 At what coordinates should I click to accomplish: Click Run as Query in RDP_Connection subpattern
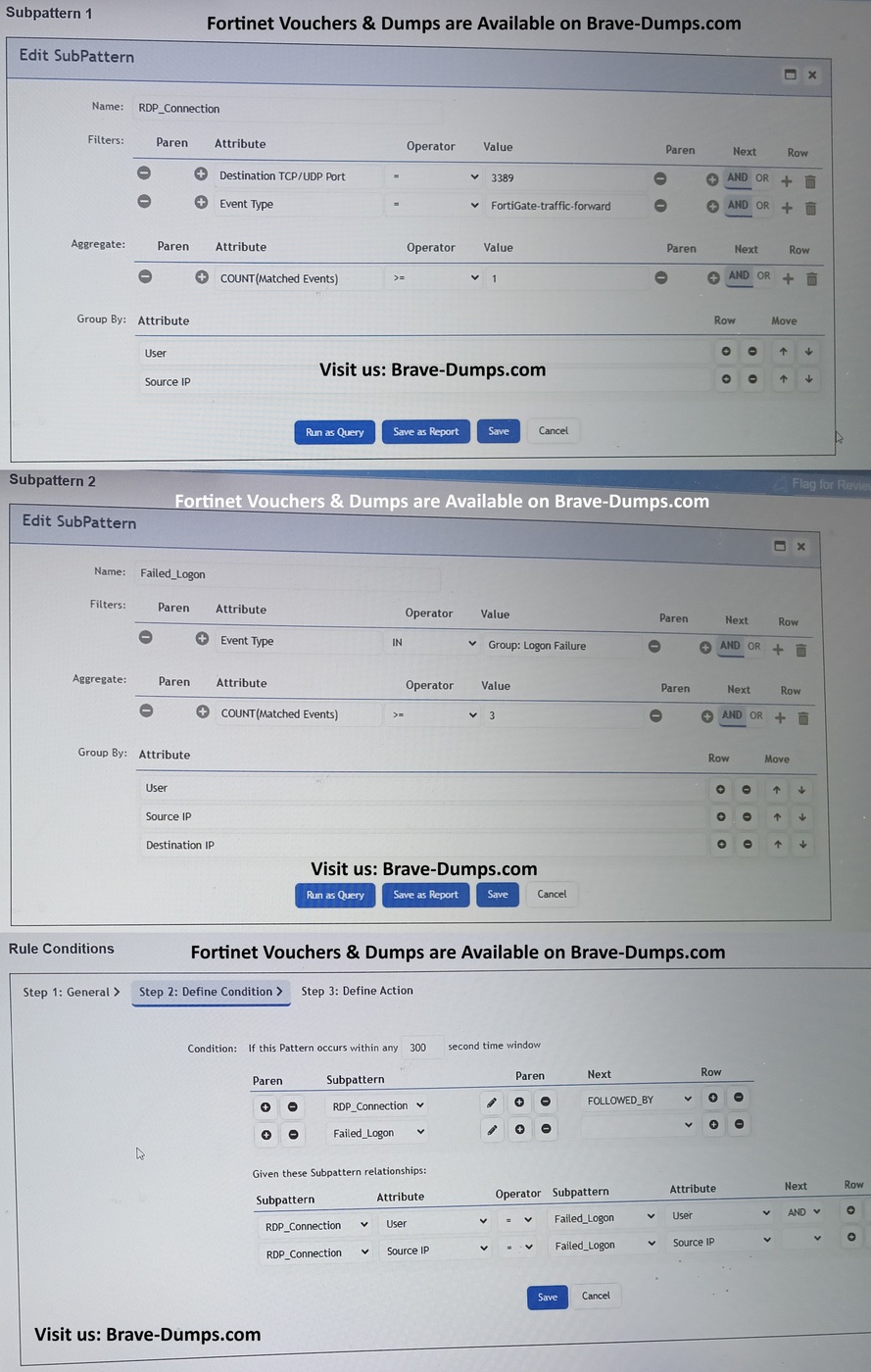(x=334, y=432)
